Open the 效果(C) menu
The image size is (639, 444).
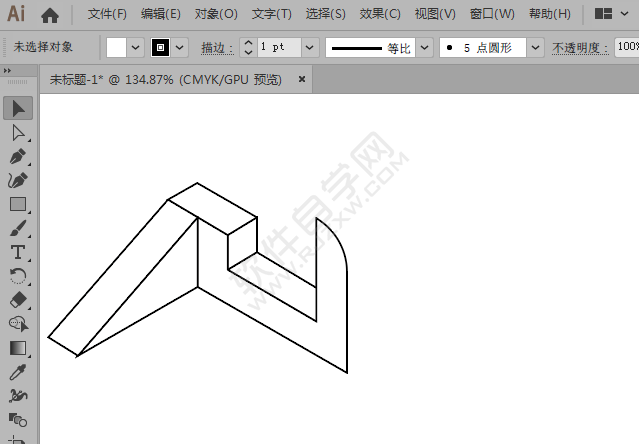[380, 14]
